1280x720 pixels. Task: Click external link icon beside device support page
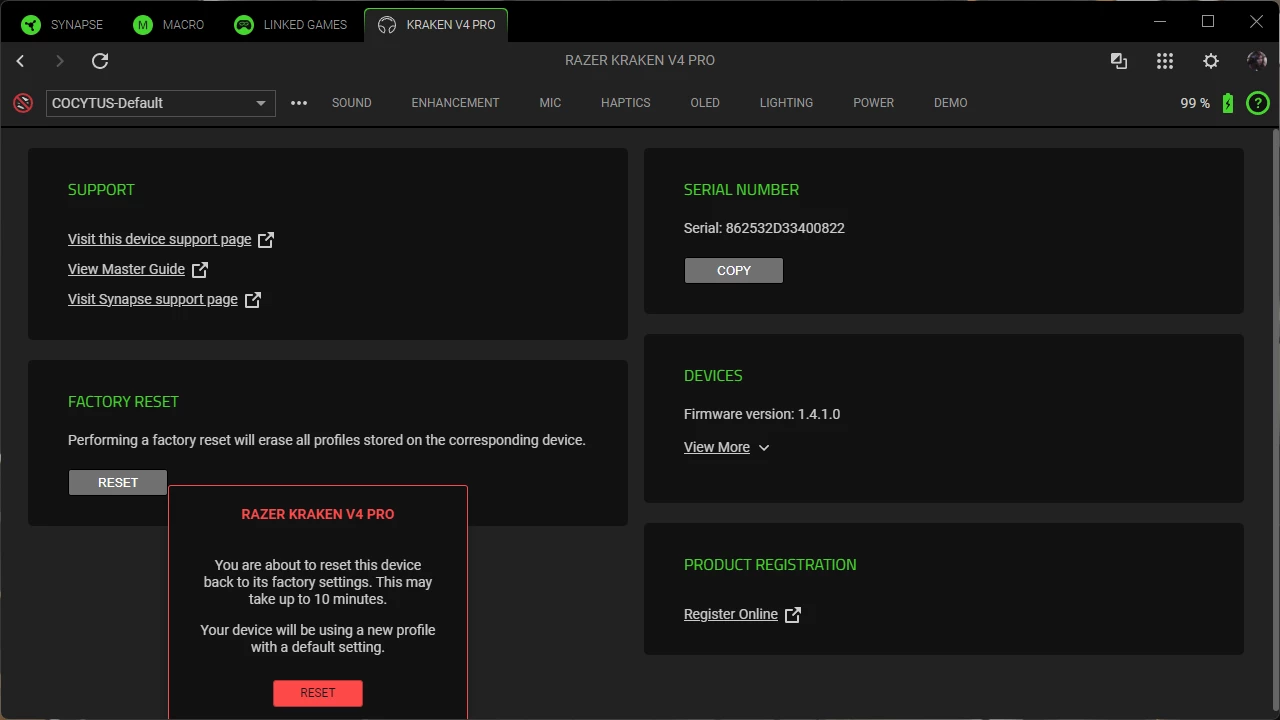[266, 240]
